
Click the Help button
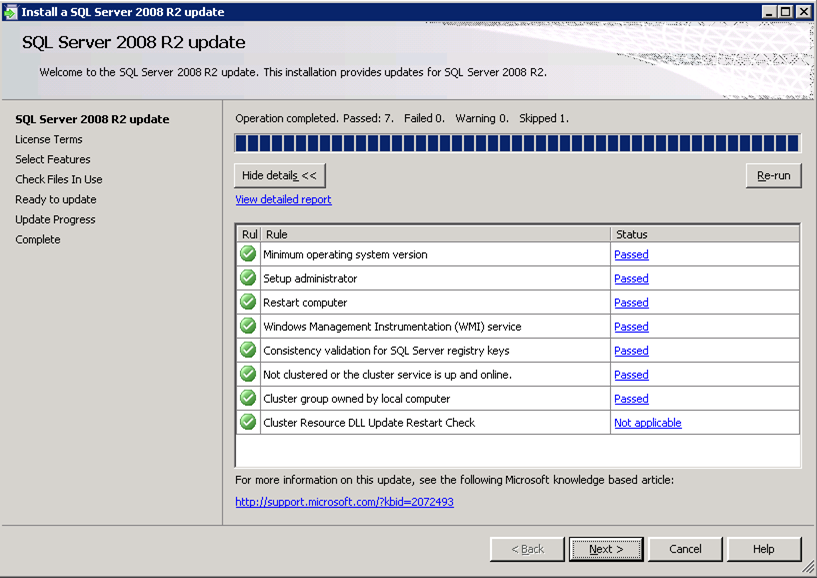point(764,549)
